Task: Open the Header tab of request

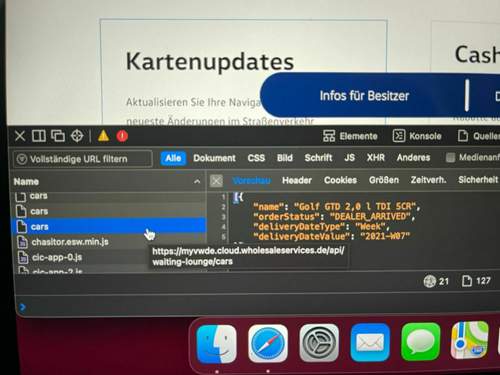Action: (297, 180)
